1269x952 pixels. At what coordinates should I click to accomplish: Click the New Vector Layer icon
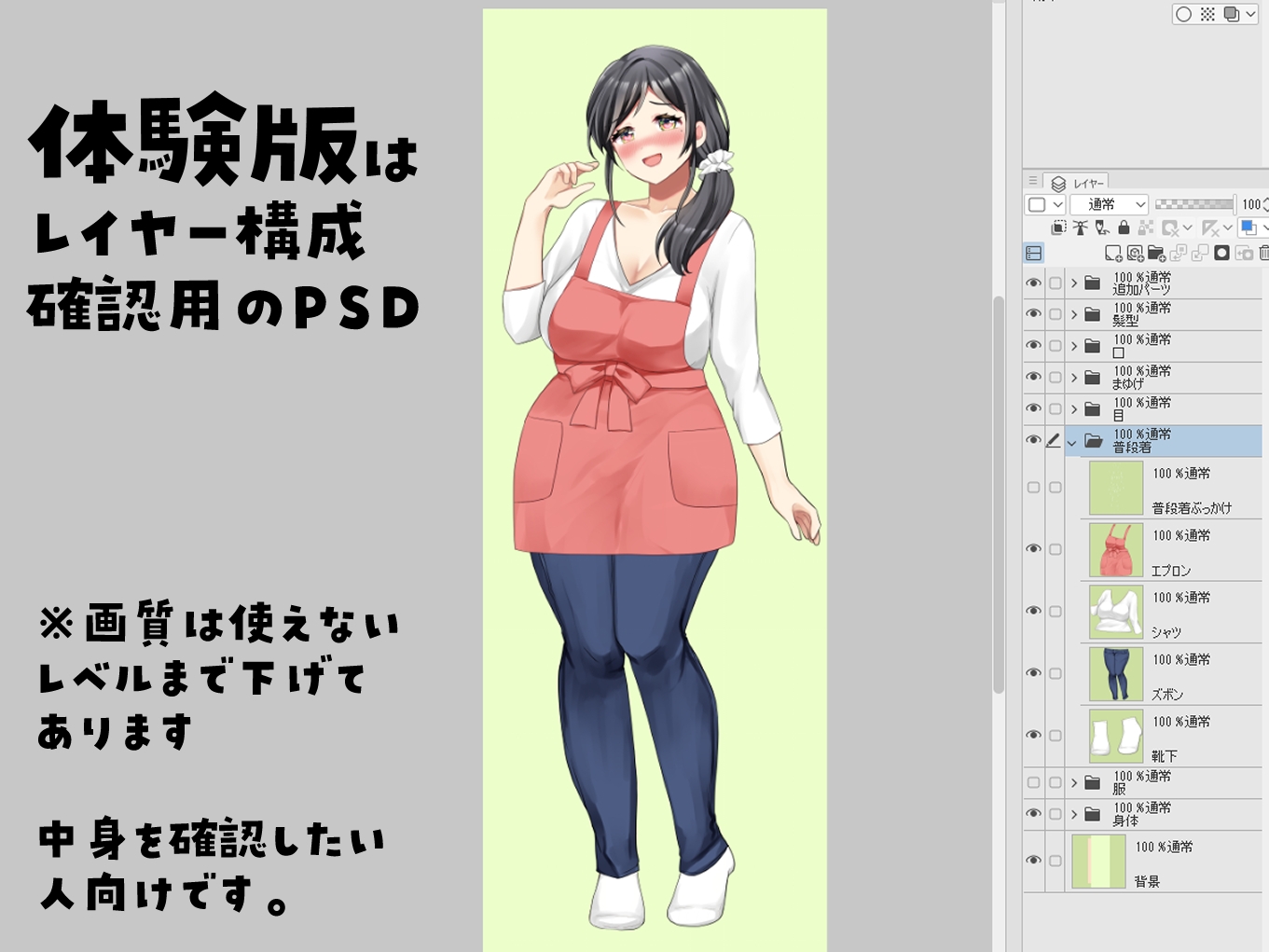point(1135,253)
